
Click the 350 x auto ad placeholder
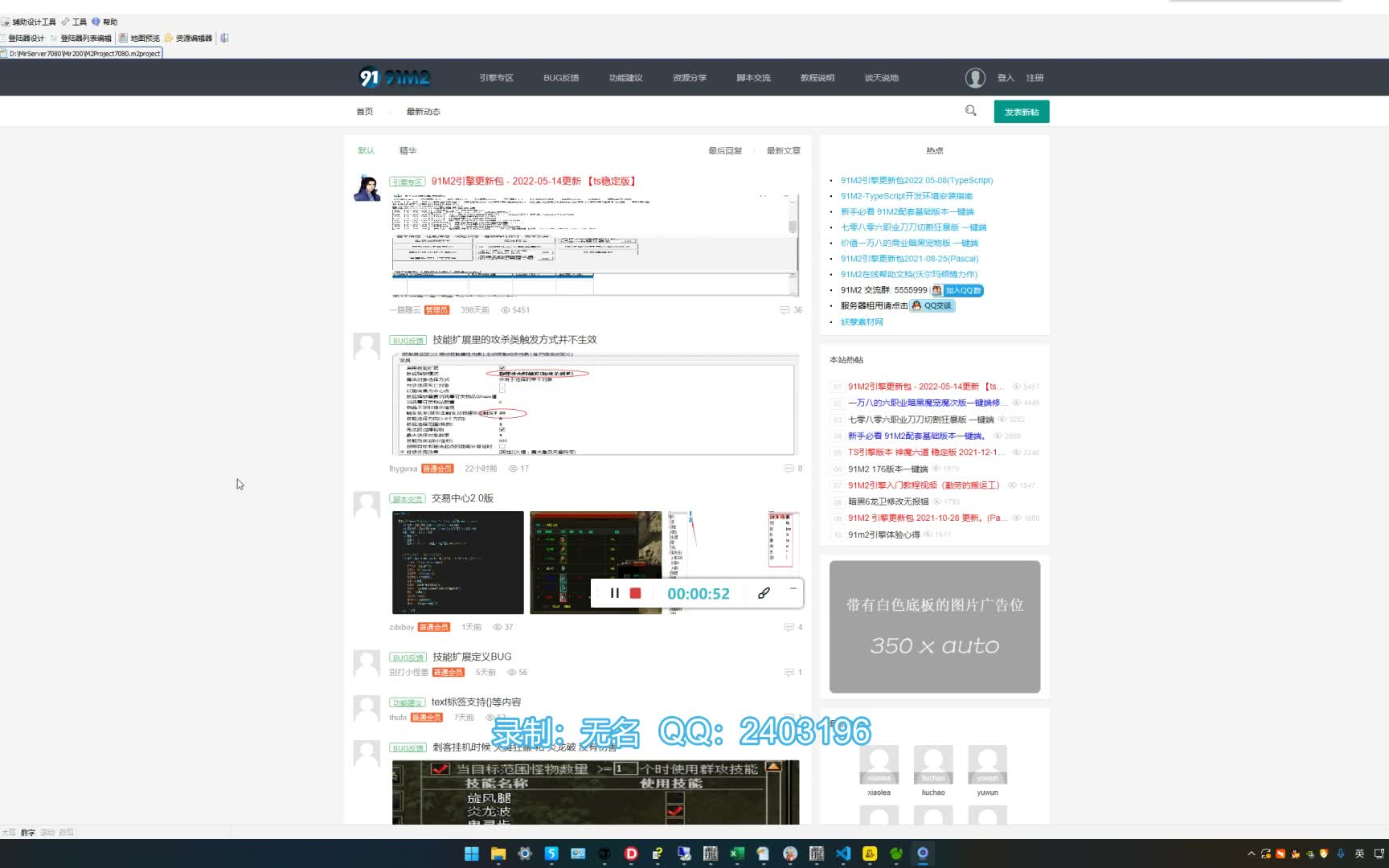[934, 627]
